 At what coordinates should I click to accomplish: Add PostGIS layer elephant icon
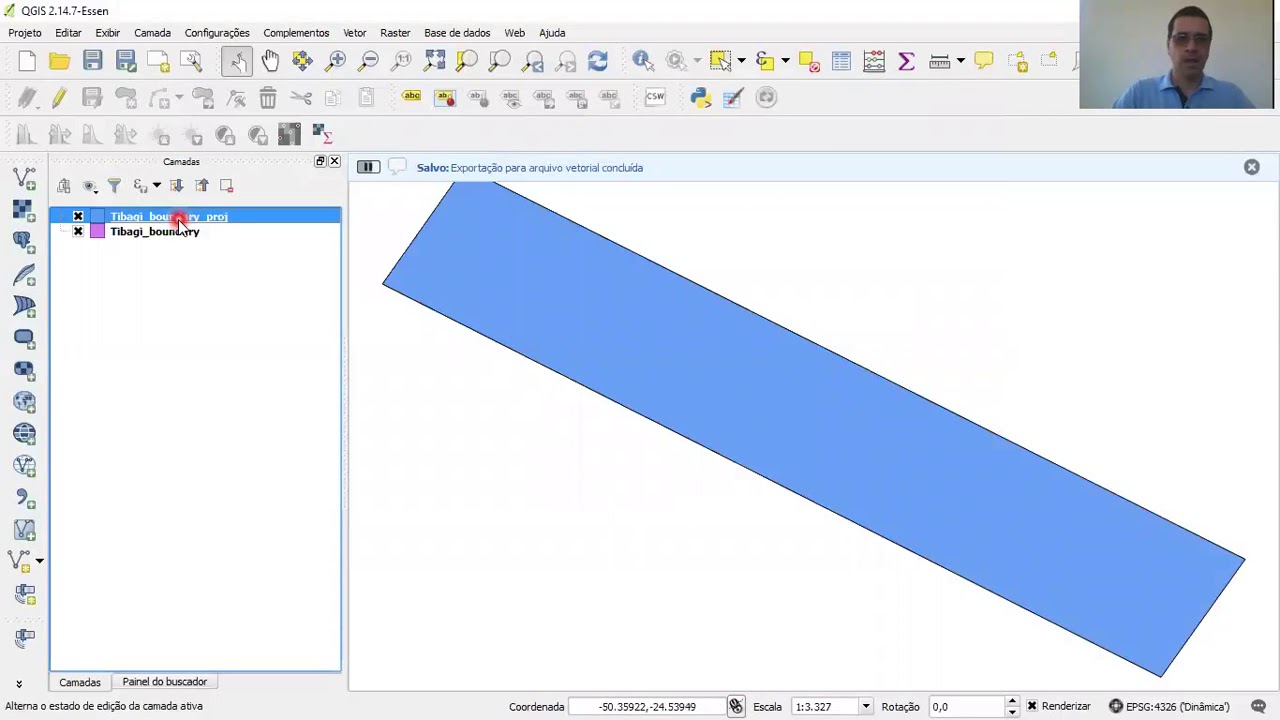[x=24, y=241]
